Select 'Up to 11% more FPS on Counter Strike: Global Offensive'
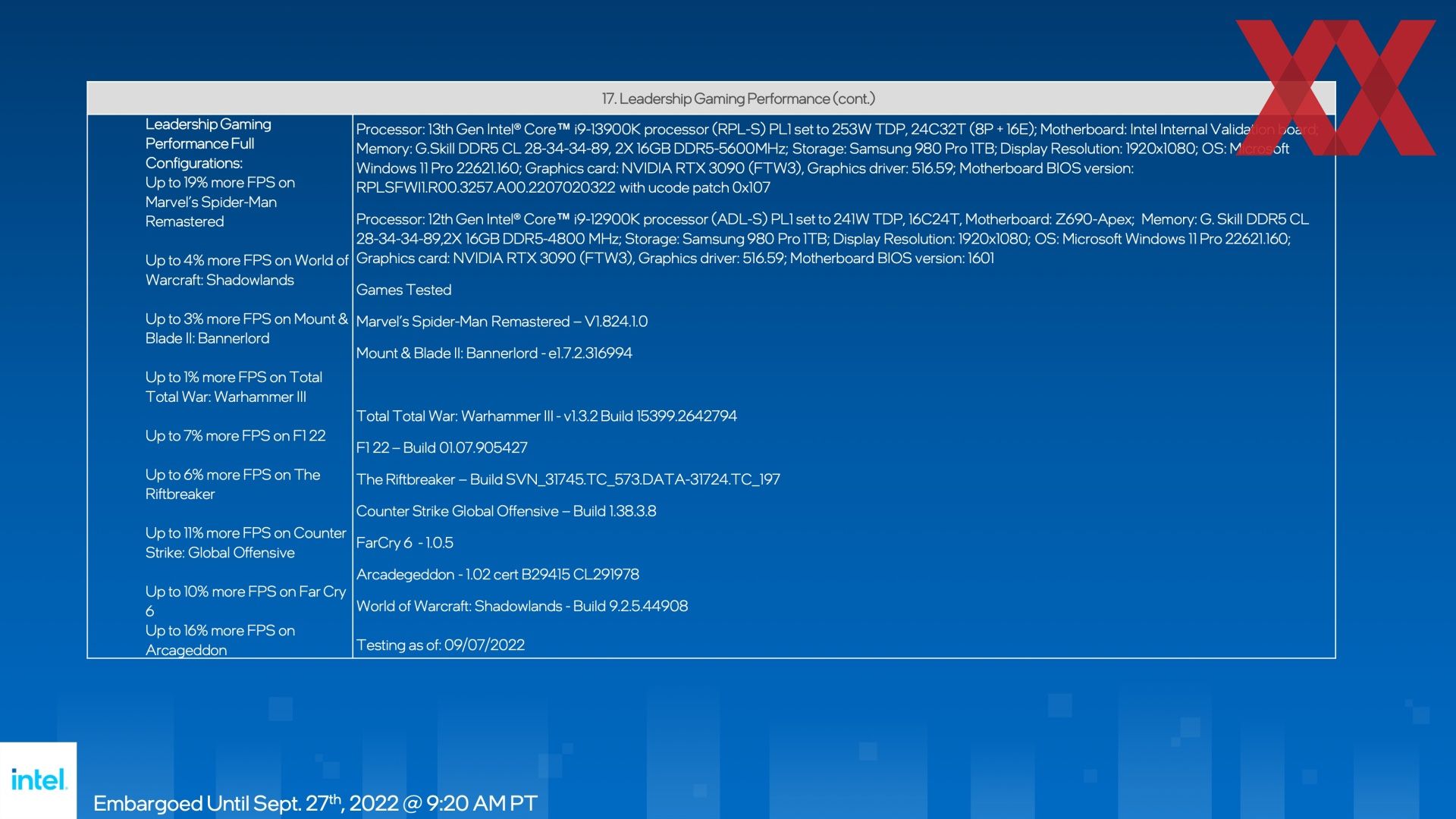Viewport: 1456px width, 819px height. [x=246, y=542]
